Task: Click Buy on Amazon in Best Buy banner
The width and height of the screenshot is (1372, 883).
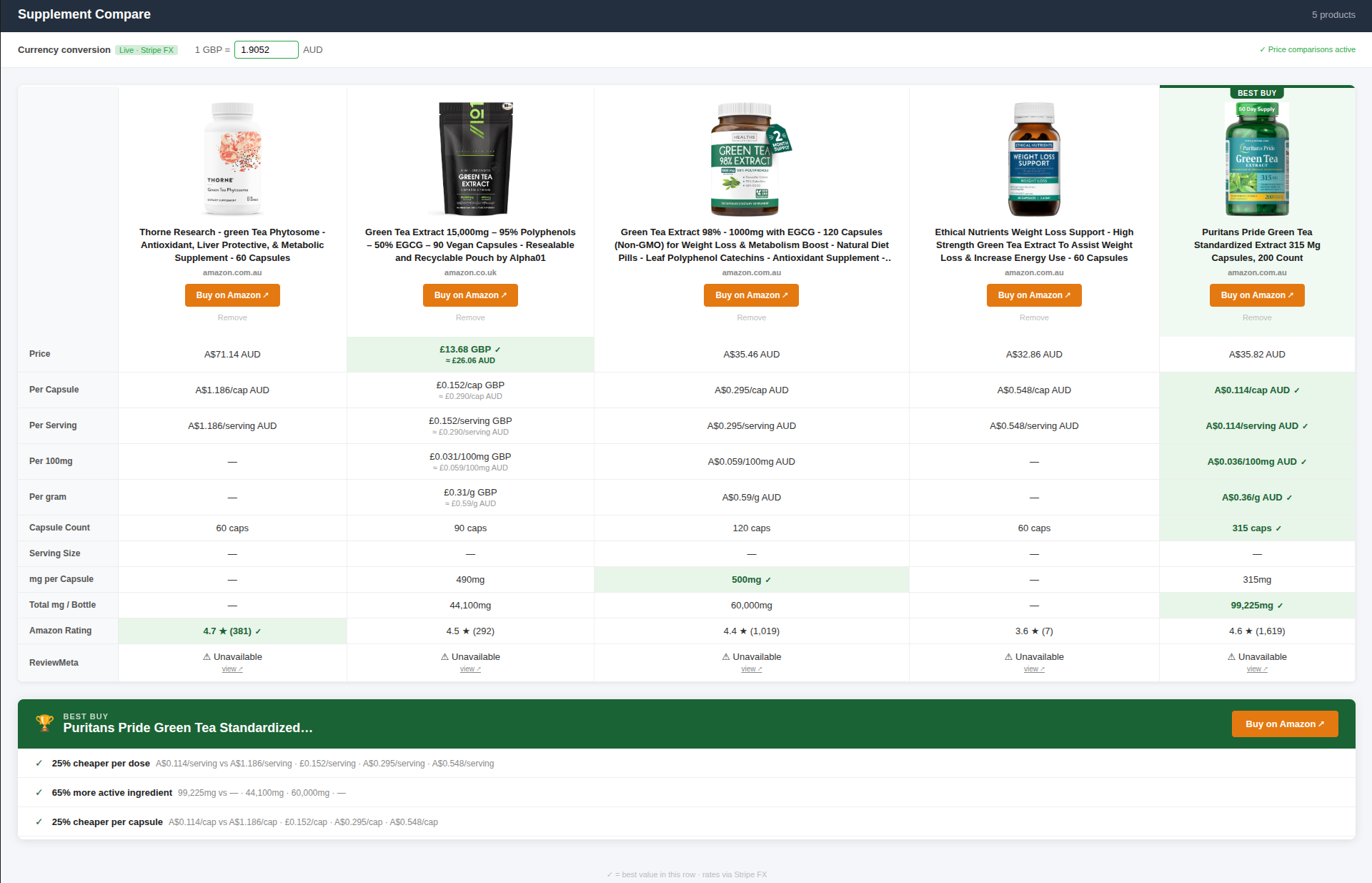Action: (1285, 724)
